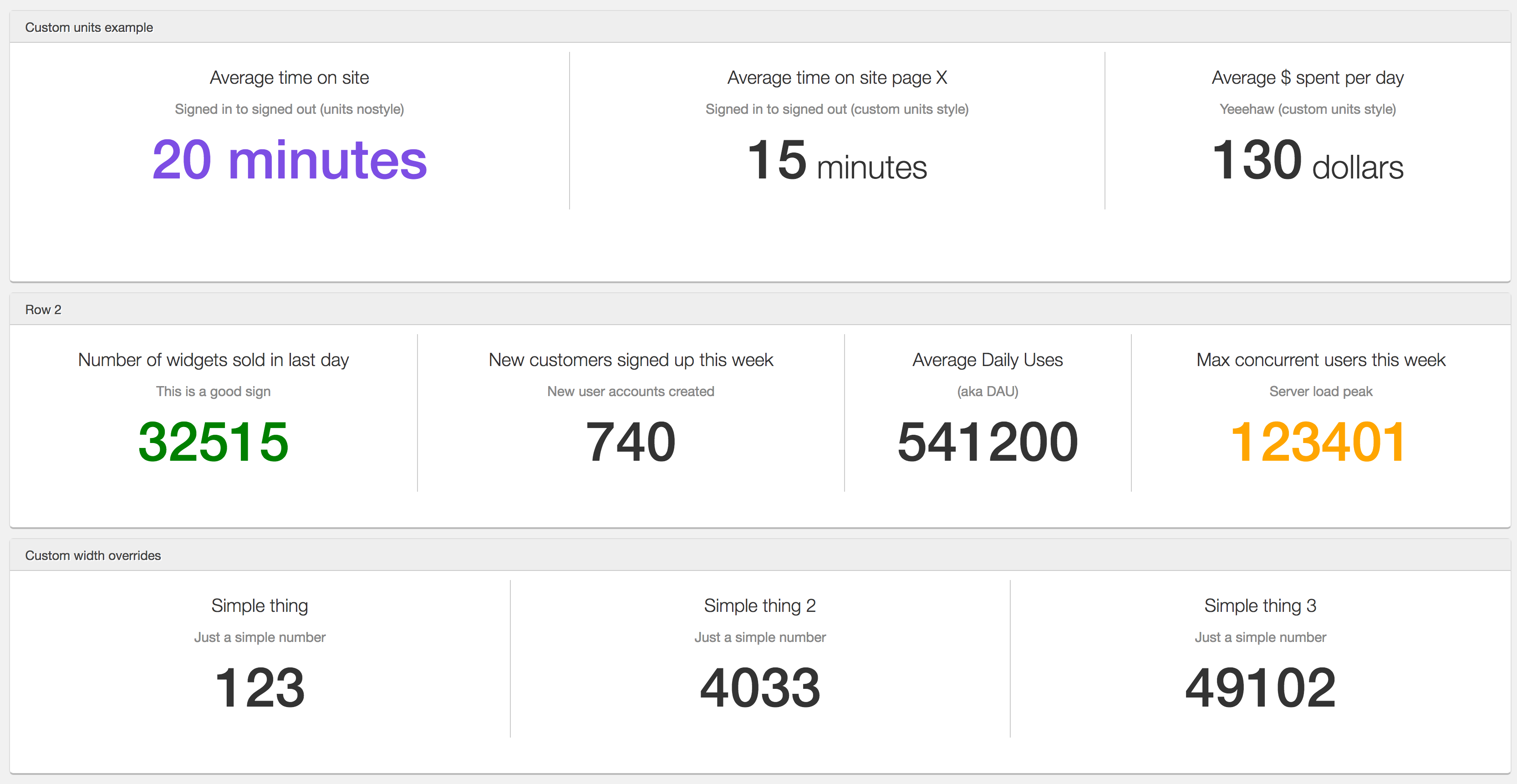Select the green 32515 widgets value
The width and height of the screenshot is (1517, 784).
(213, 442)
